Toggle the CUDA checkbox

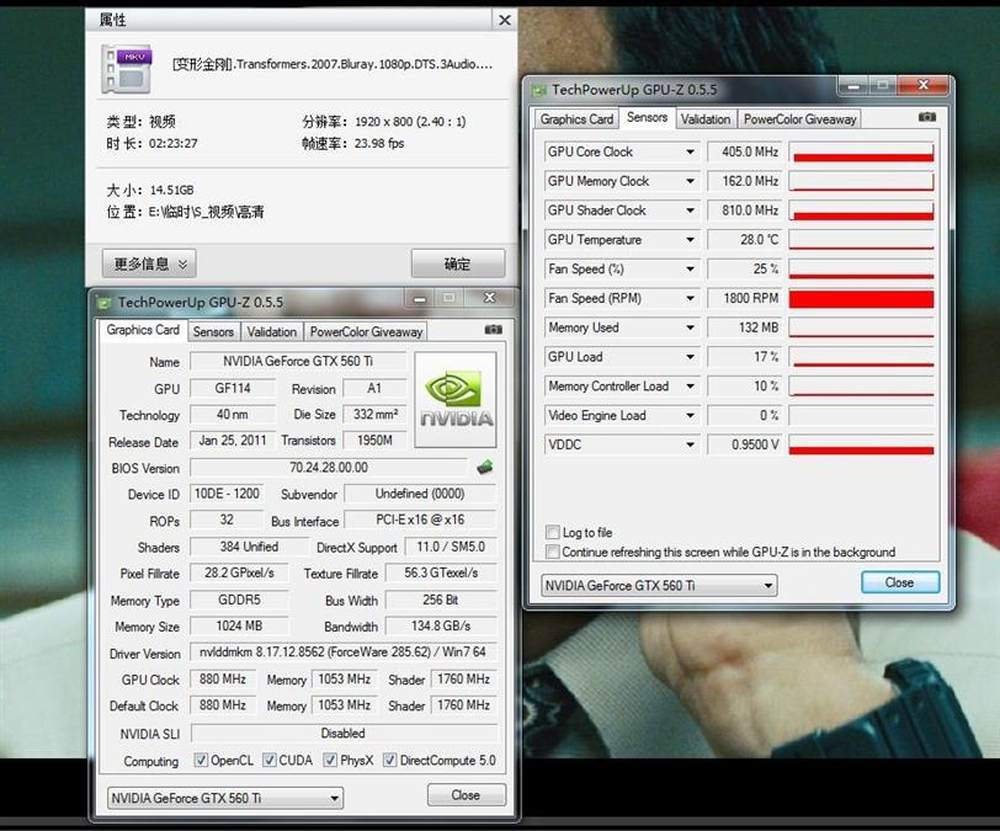(270, 760)
